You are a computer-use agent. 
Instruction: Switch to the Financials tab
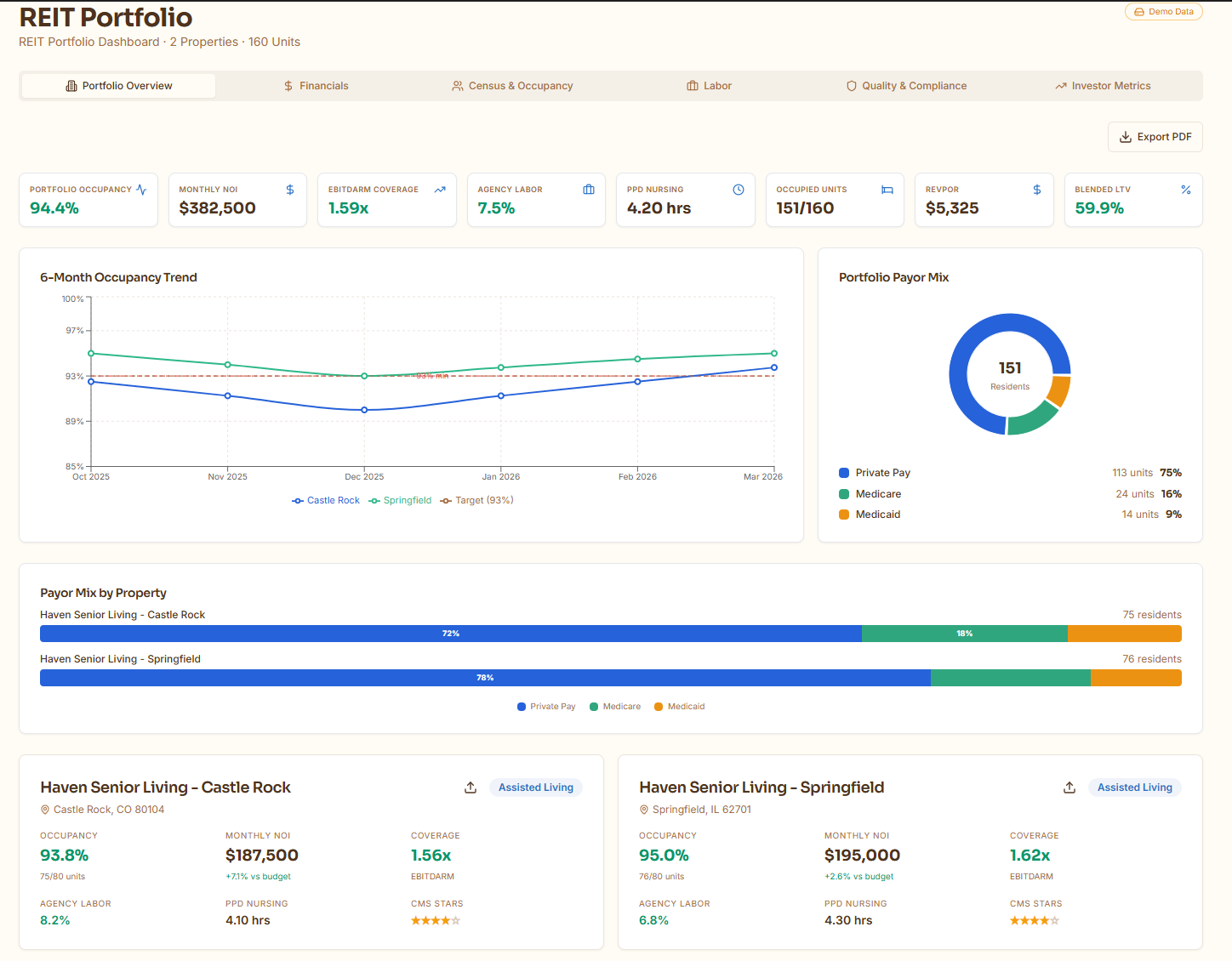click(316, 85)
